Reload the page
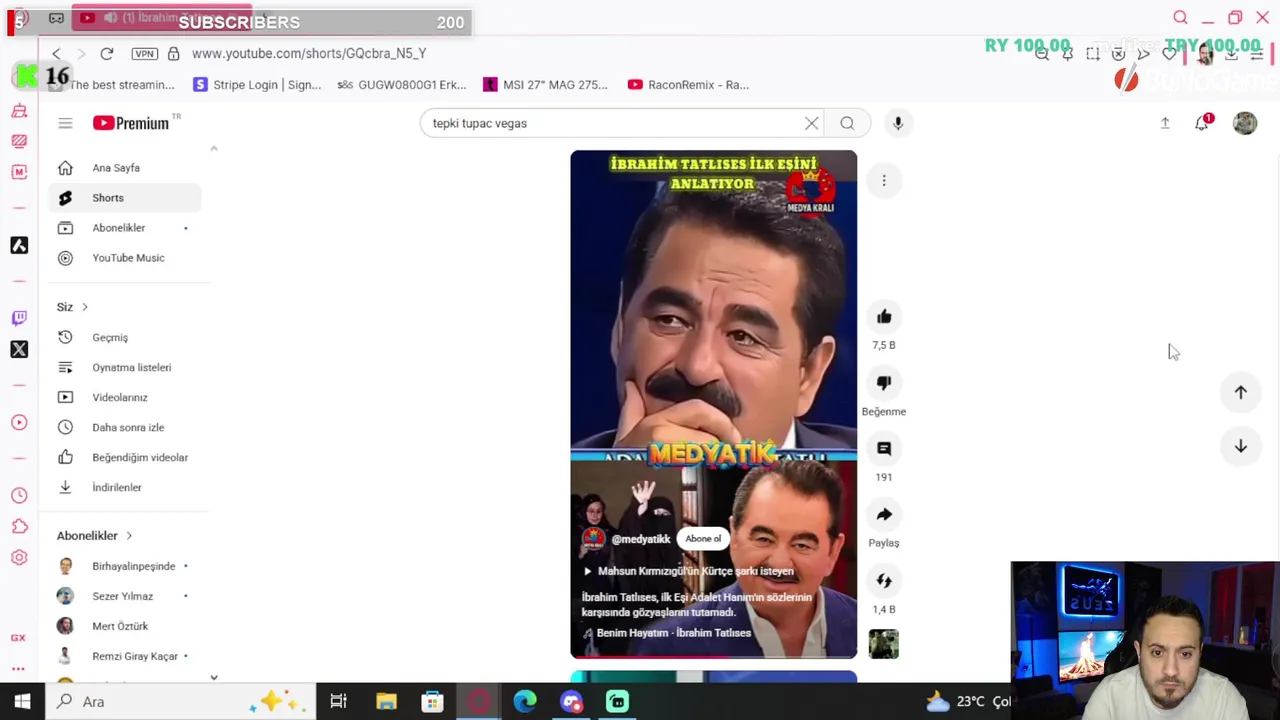 coord(107,53)
